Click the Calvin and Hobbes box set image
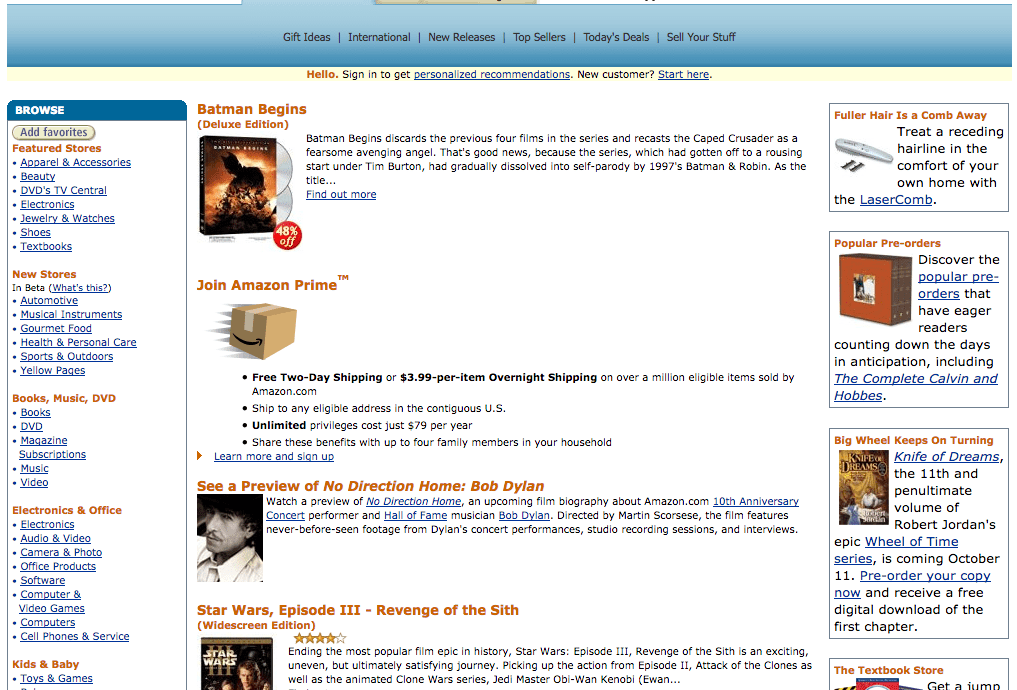1017x690 pixels. (x=875, y=289)
